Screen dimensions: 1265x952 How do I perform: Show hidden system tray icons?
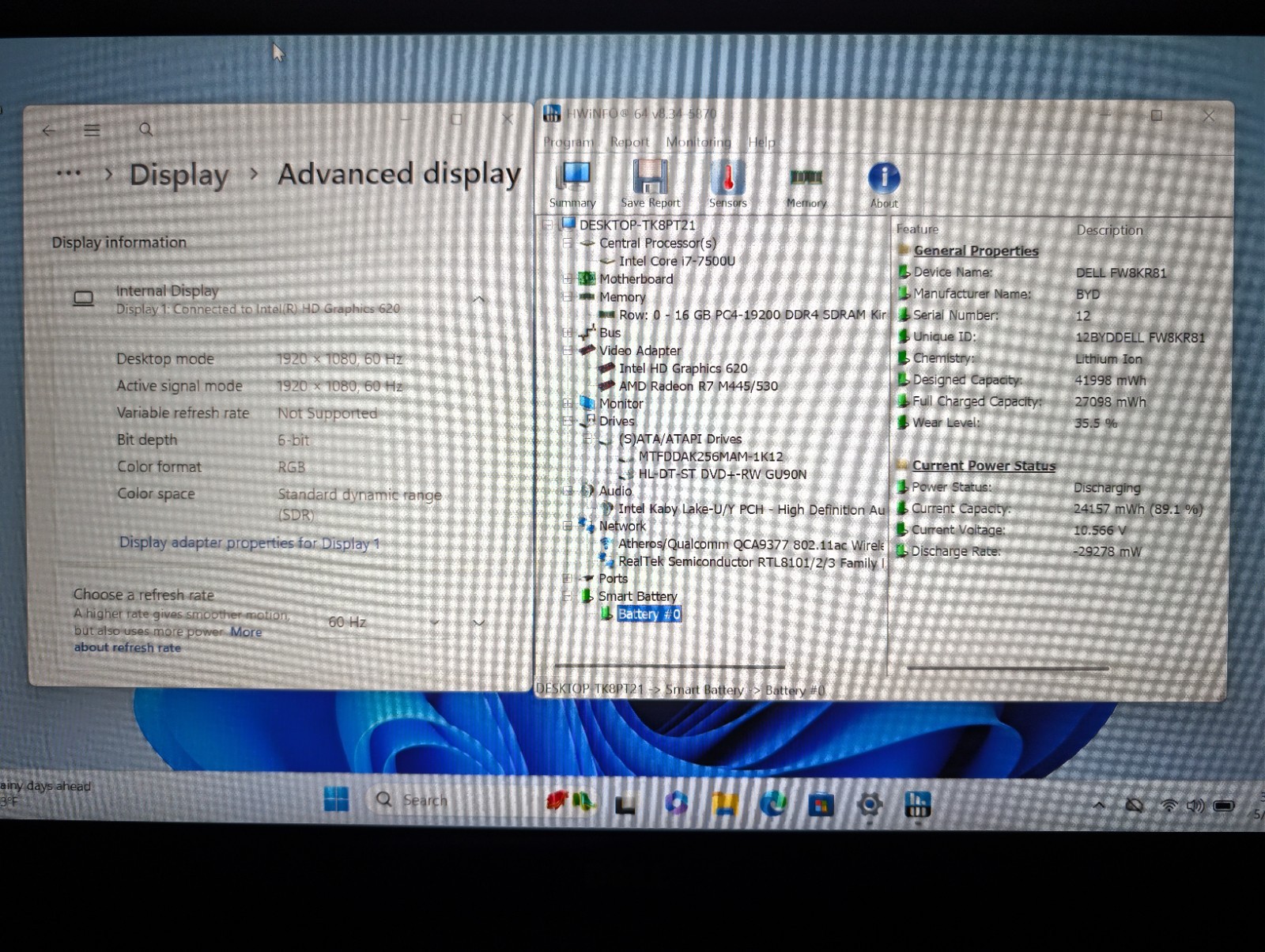tap(1099, 806)
